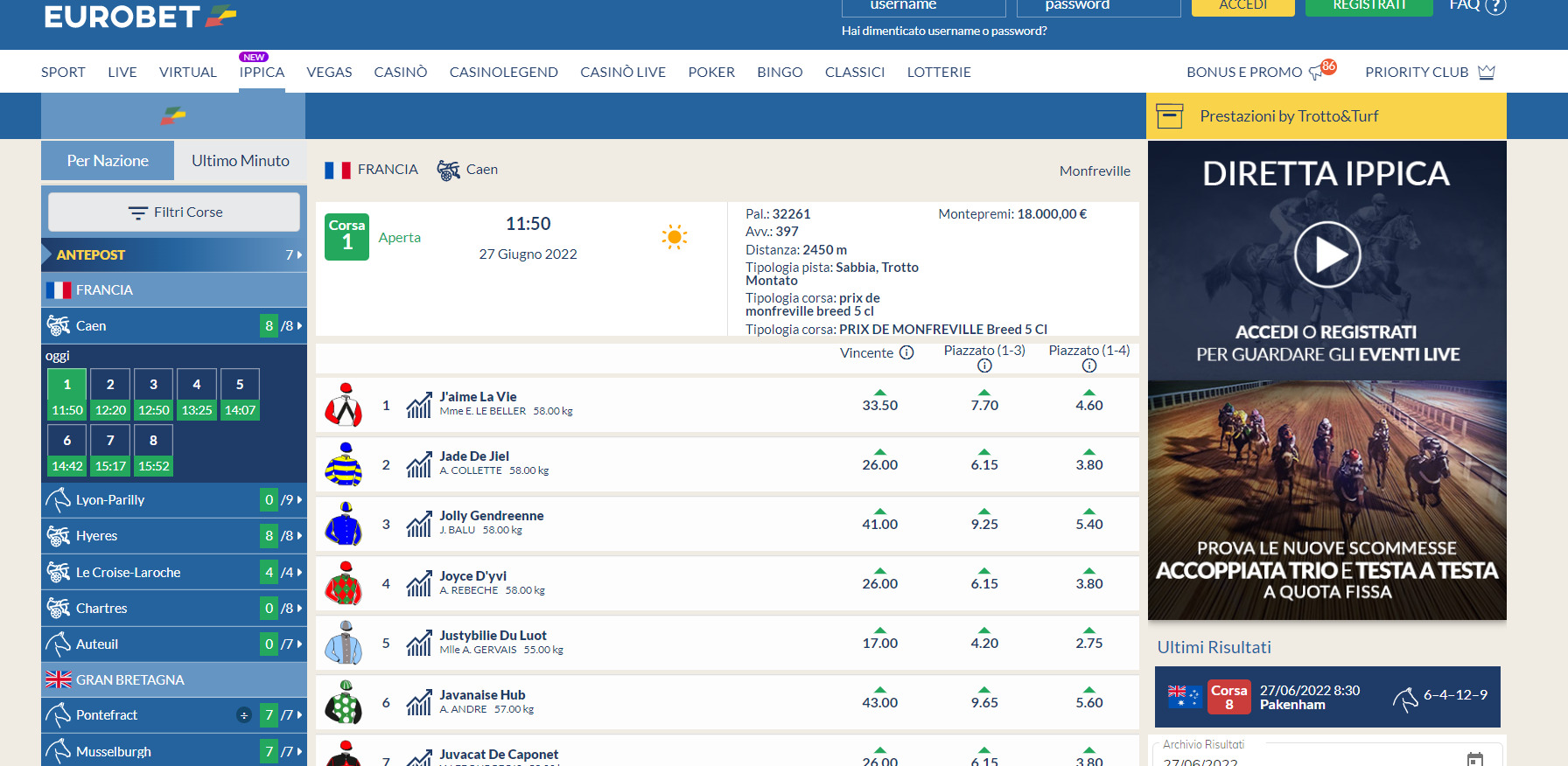The width and height of the screenshot is (1568, 766).
Task: Open Pakenham Corsa 8 result
Action: [x=1327, y=697]
